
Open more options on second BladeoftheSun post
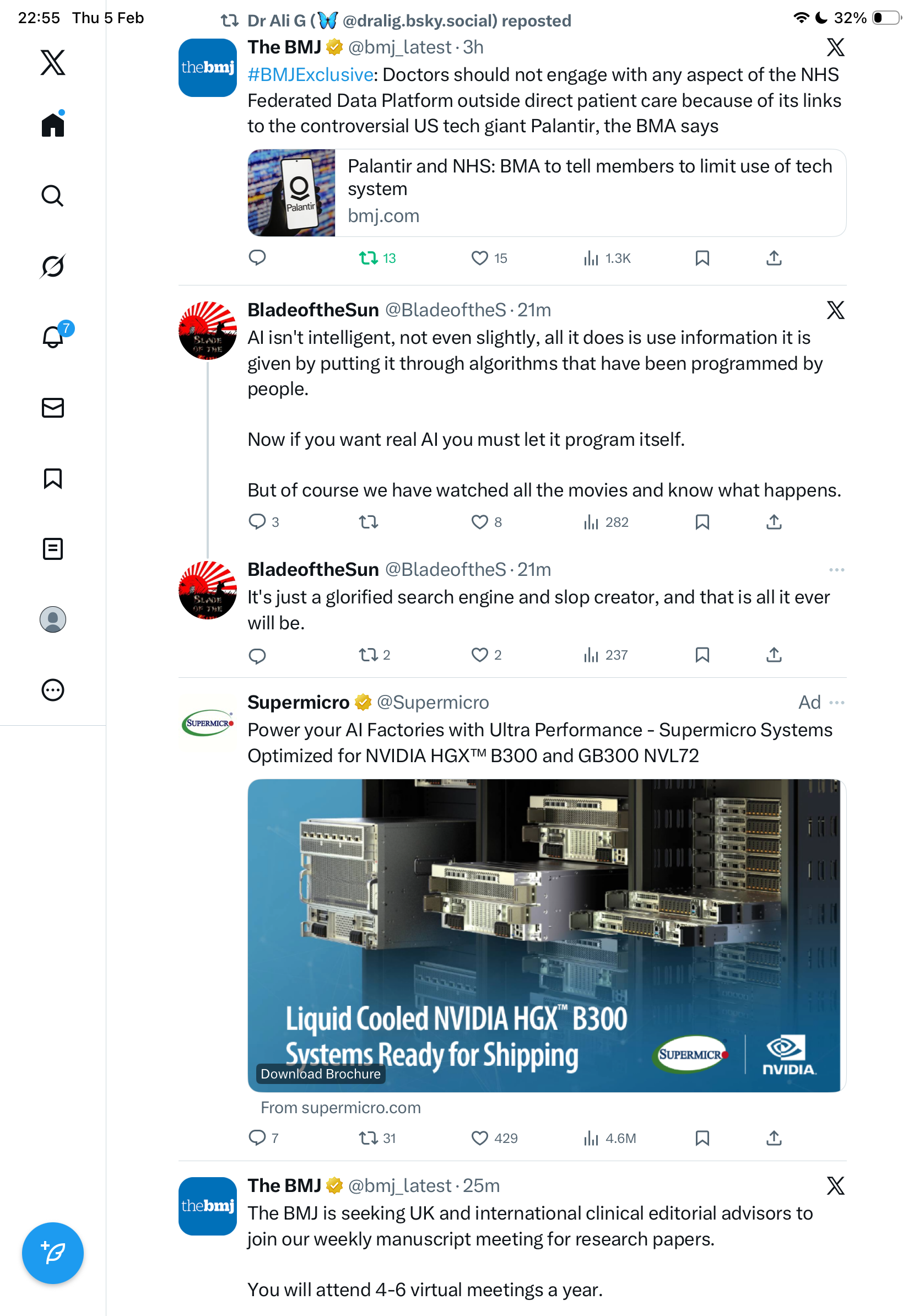tap(836, 569)
